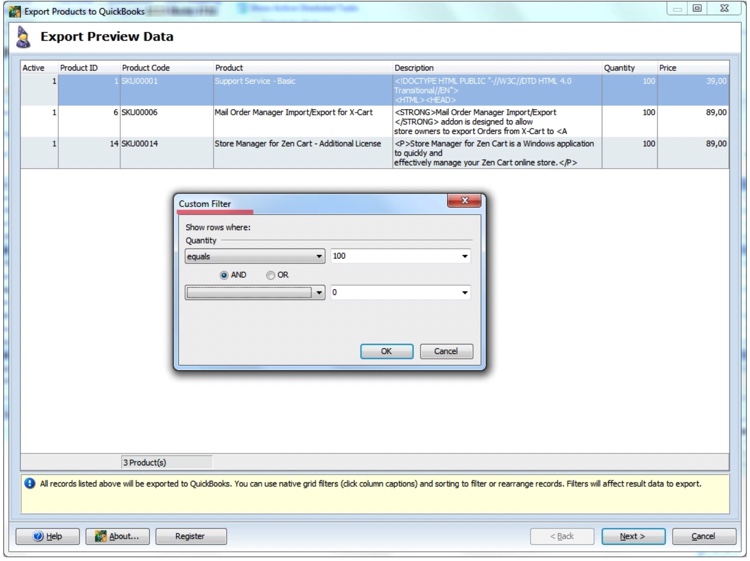750x561 pixels.
Task: Click the price 39,00 in the first row
Action: [x=693, y=90]
